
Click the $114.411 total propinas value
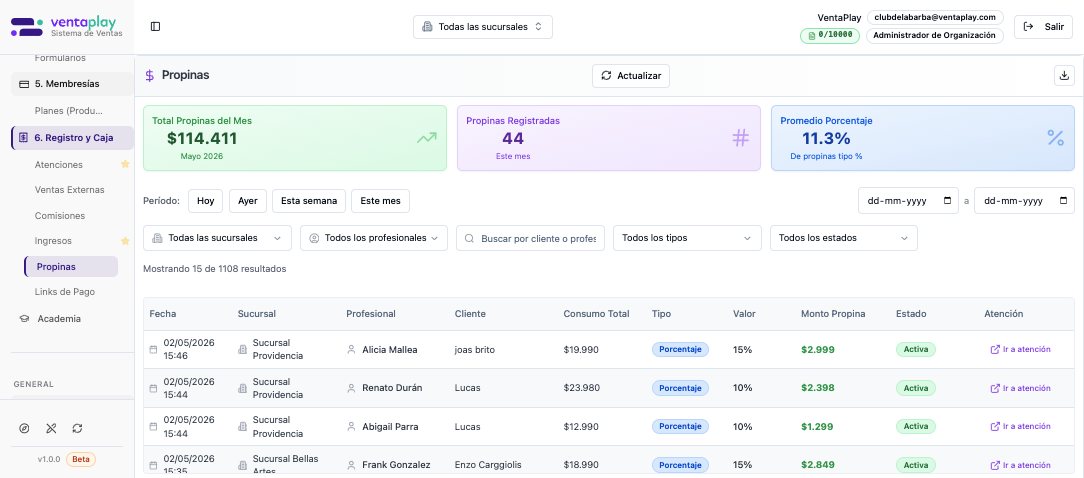202,138
